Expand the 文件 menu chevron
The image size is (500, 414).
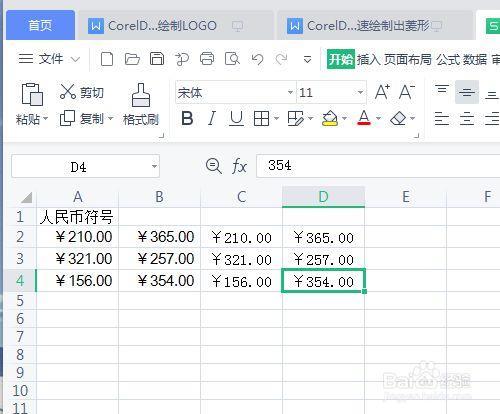76,60
